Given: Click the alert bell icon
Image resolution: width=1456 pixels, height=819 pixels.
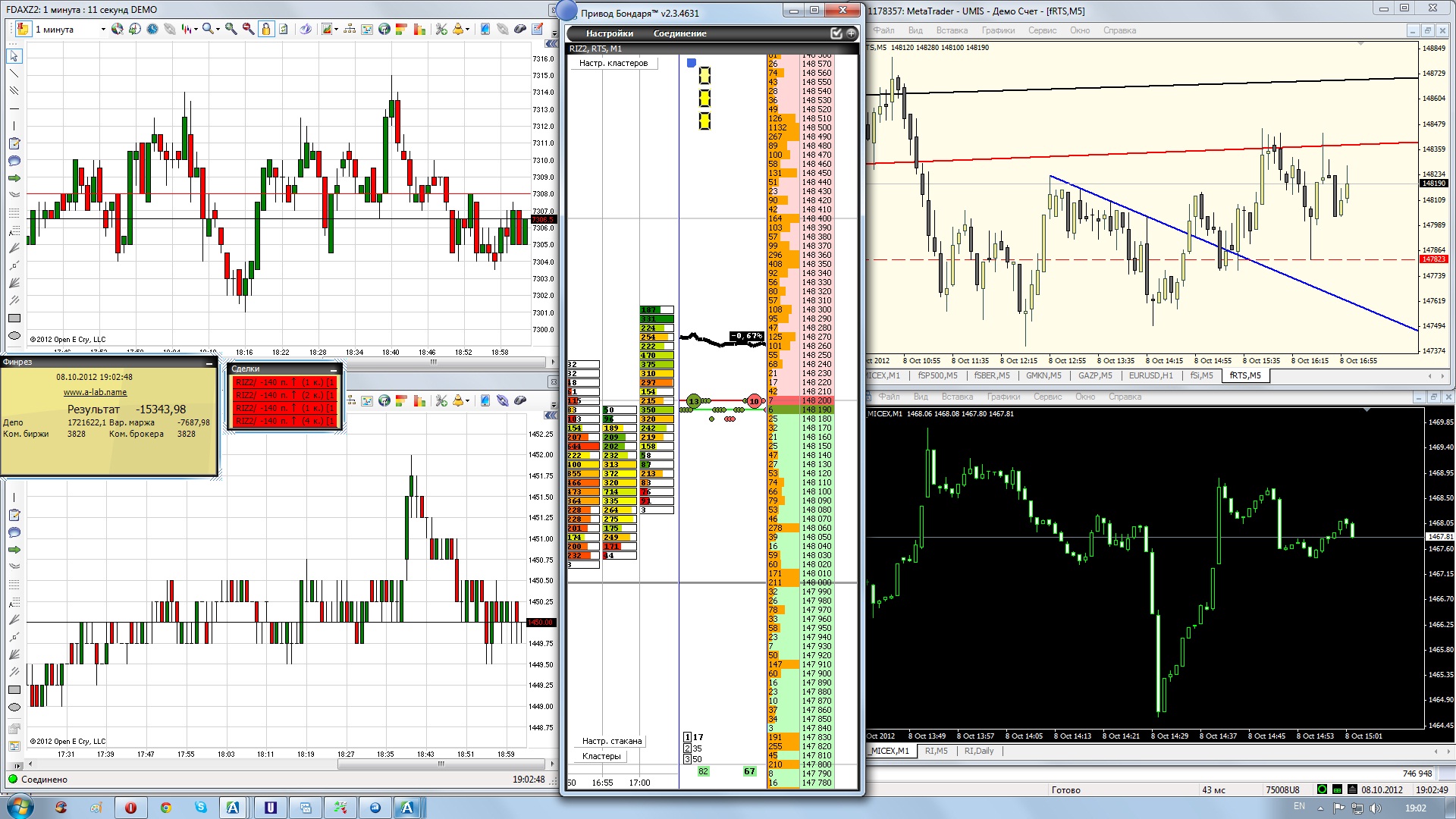Looking at the screenshot, I should point(458,29).
